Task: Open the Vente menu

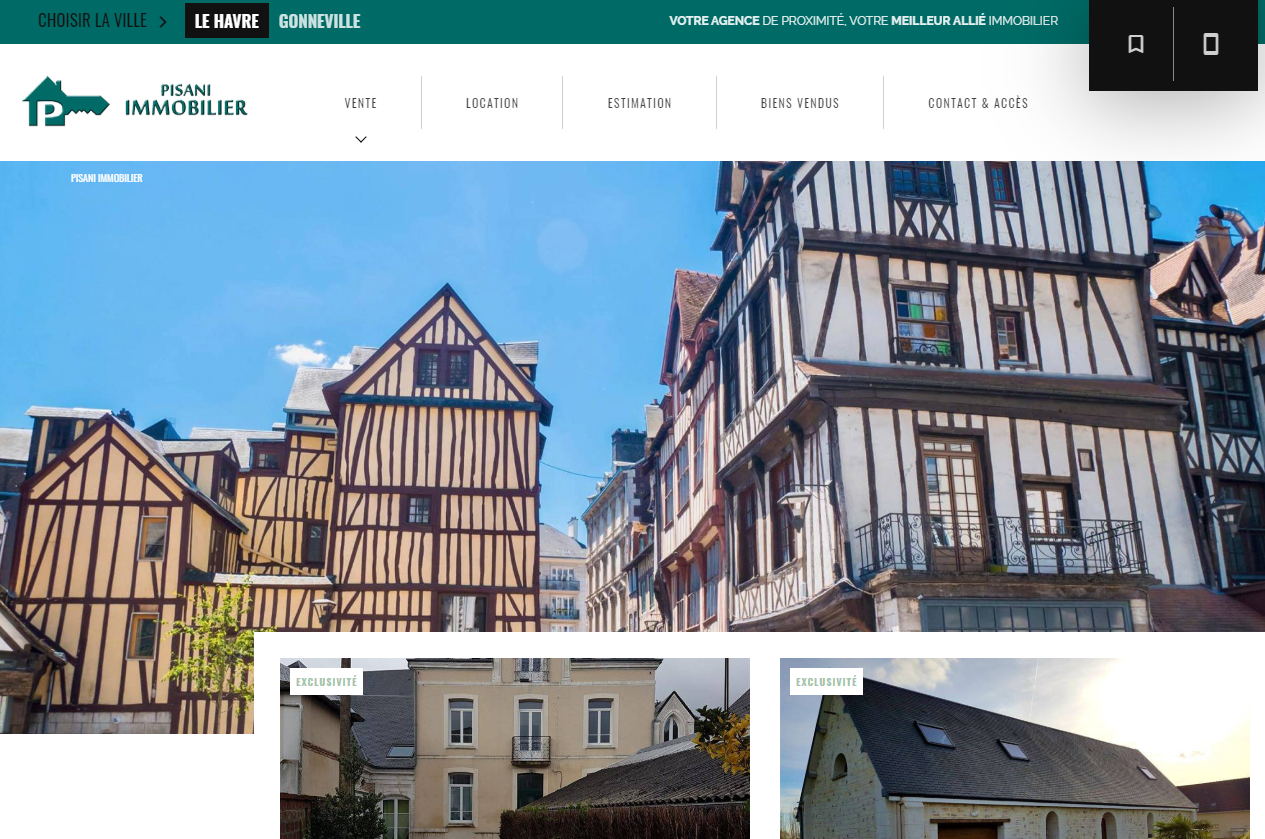Action: coord(361,103)
